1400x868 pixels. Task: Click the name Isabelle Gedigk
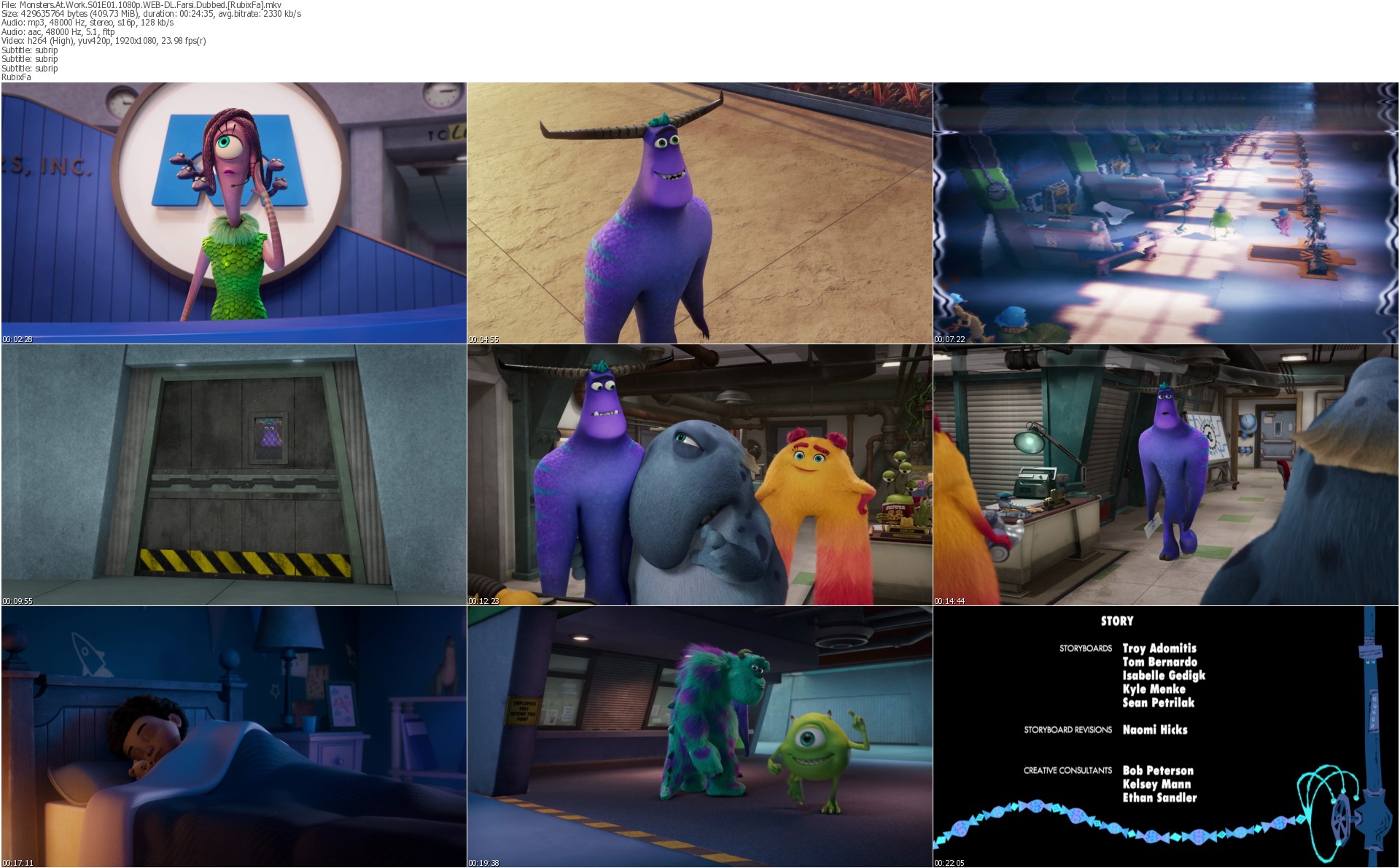(1164, 675)
